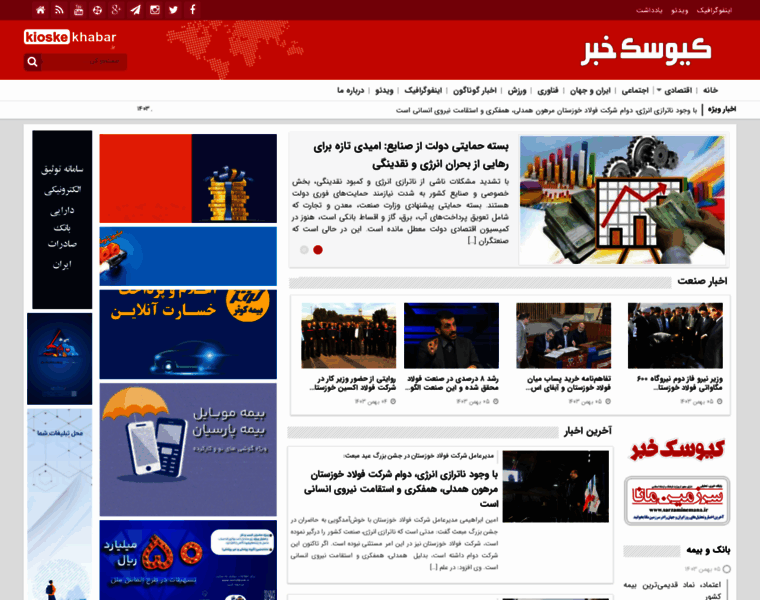Screen dimensions: 760x600
Task: Open the gold coins gift ad banner
Action: coord(188,178)
